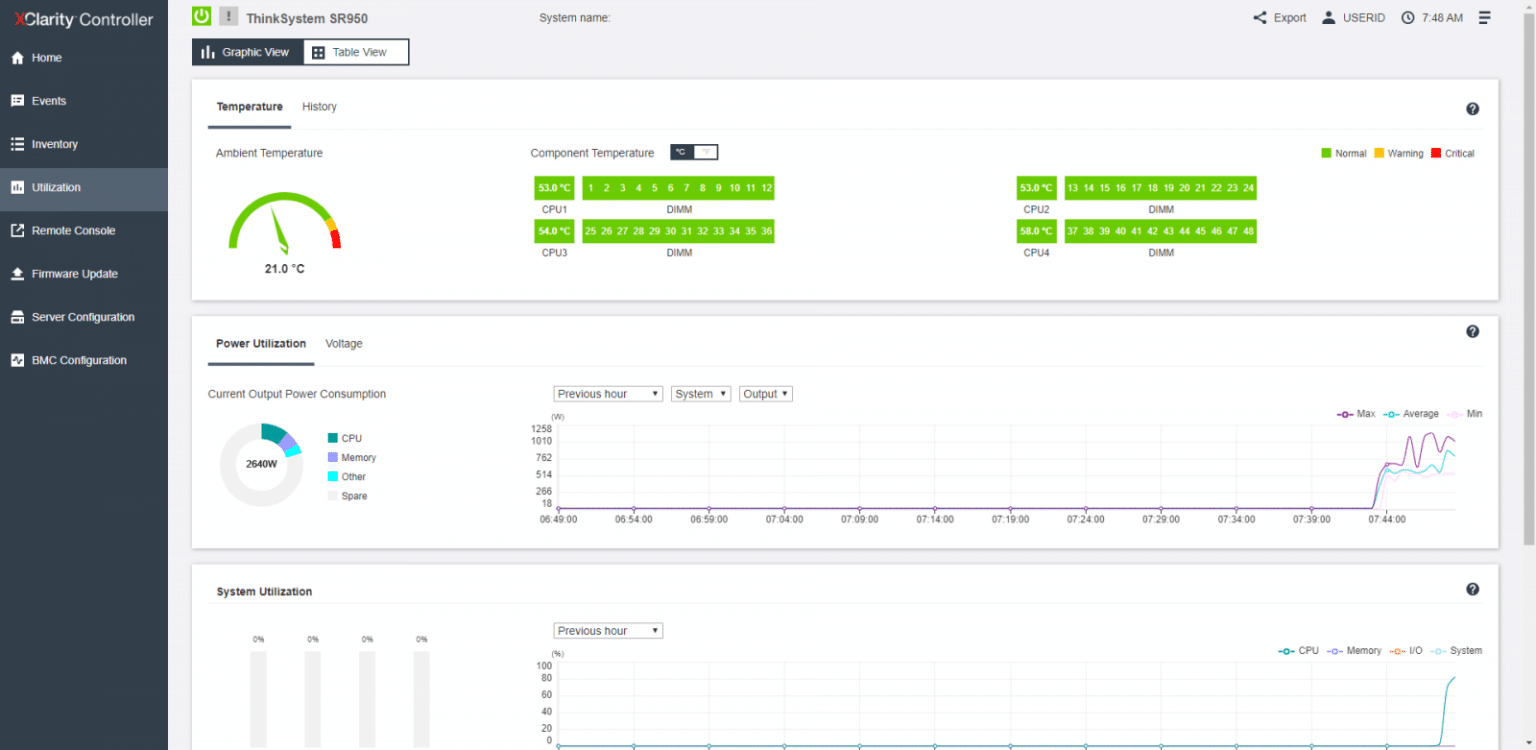The image size is (1536, 750).
Task: Click the cyan Other legend swatch
Action: (332, 476)
